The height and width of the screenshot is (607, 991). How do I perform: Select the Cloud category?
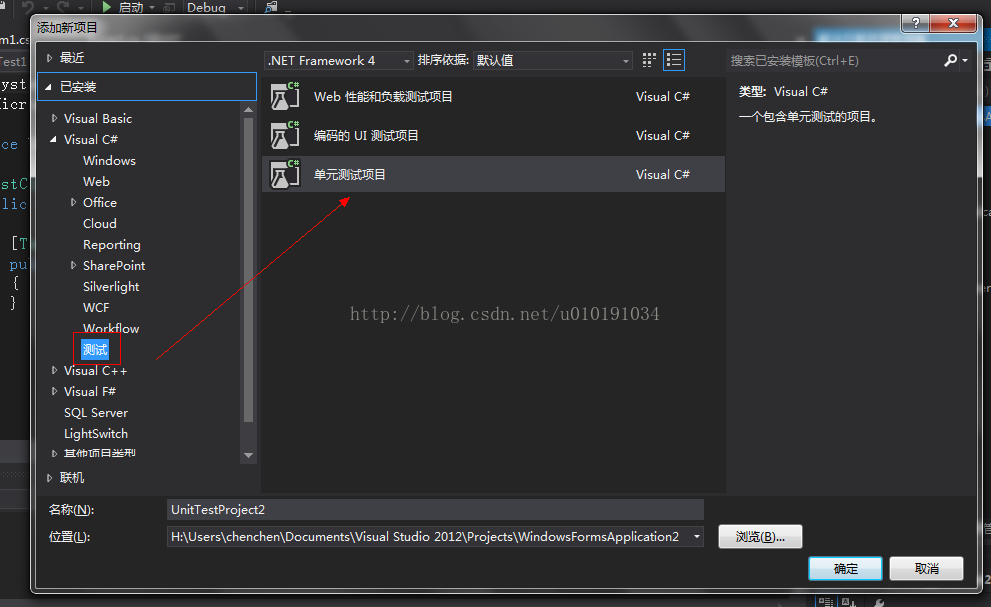pos(100,223)
